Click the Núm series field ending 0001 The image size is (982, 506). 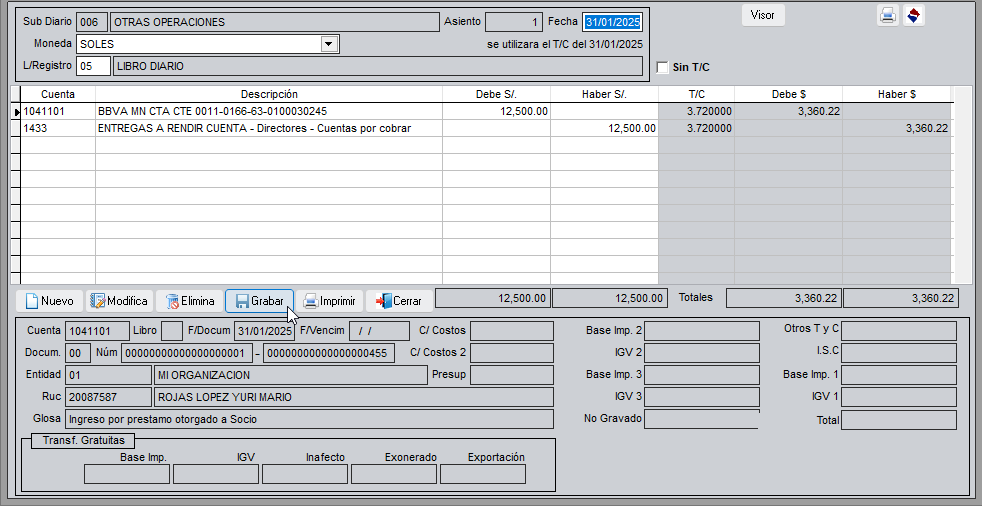point(187,353)
